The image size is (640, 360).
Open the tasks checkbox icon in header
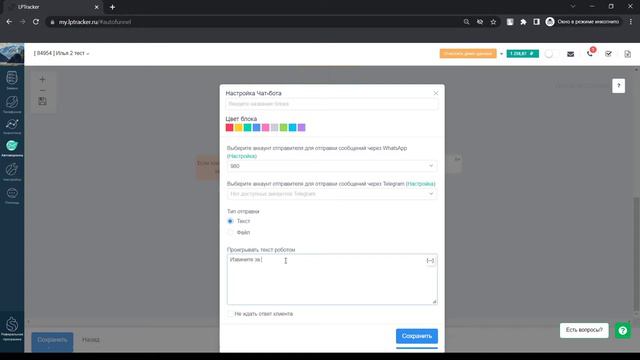coord(609,54)
